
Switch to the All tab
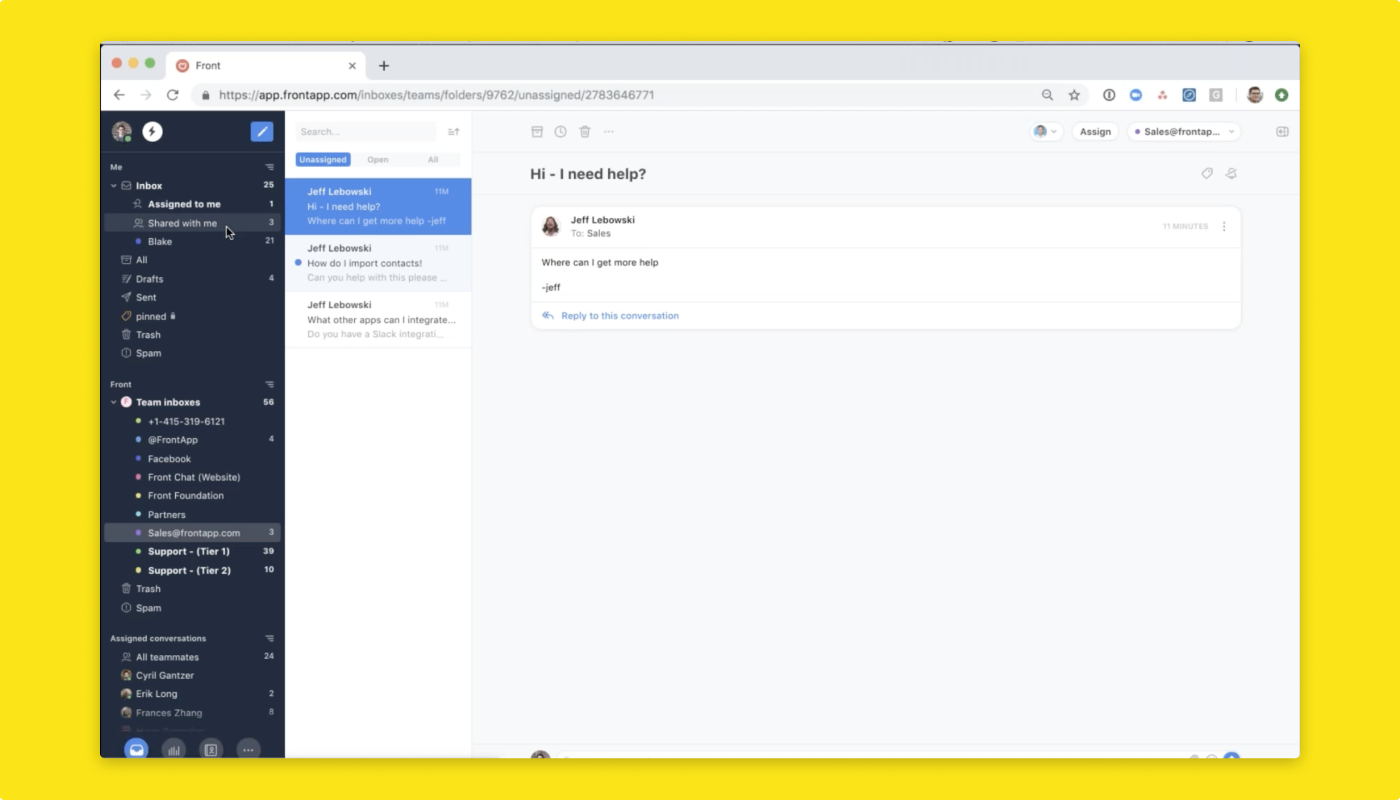coord(433,160)
